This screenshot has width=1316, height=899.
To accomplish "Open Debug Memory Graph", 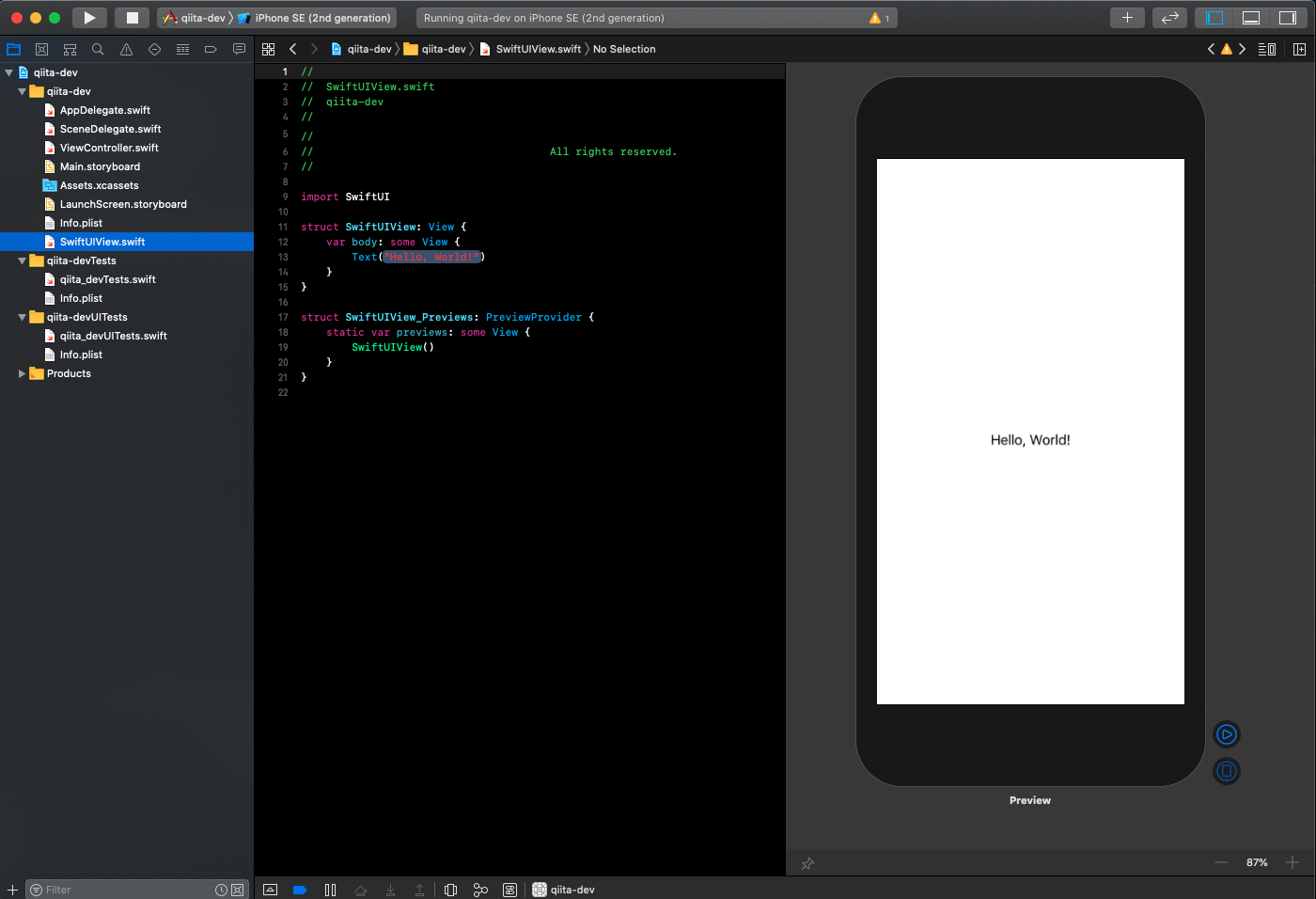I will 480,890.
